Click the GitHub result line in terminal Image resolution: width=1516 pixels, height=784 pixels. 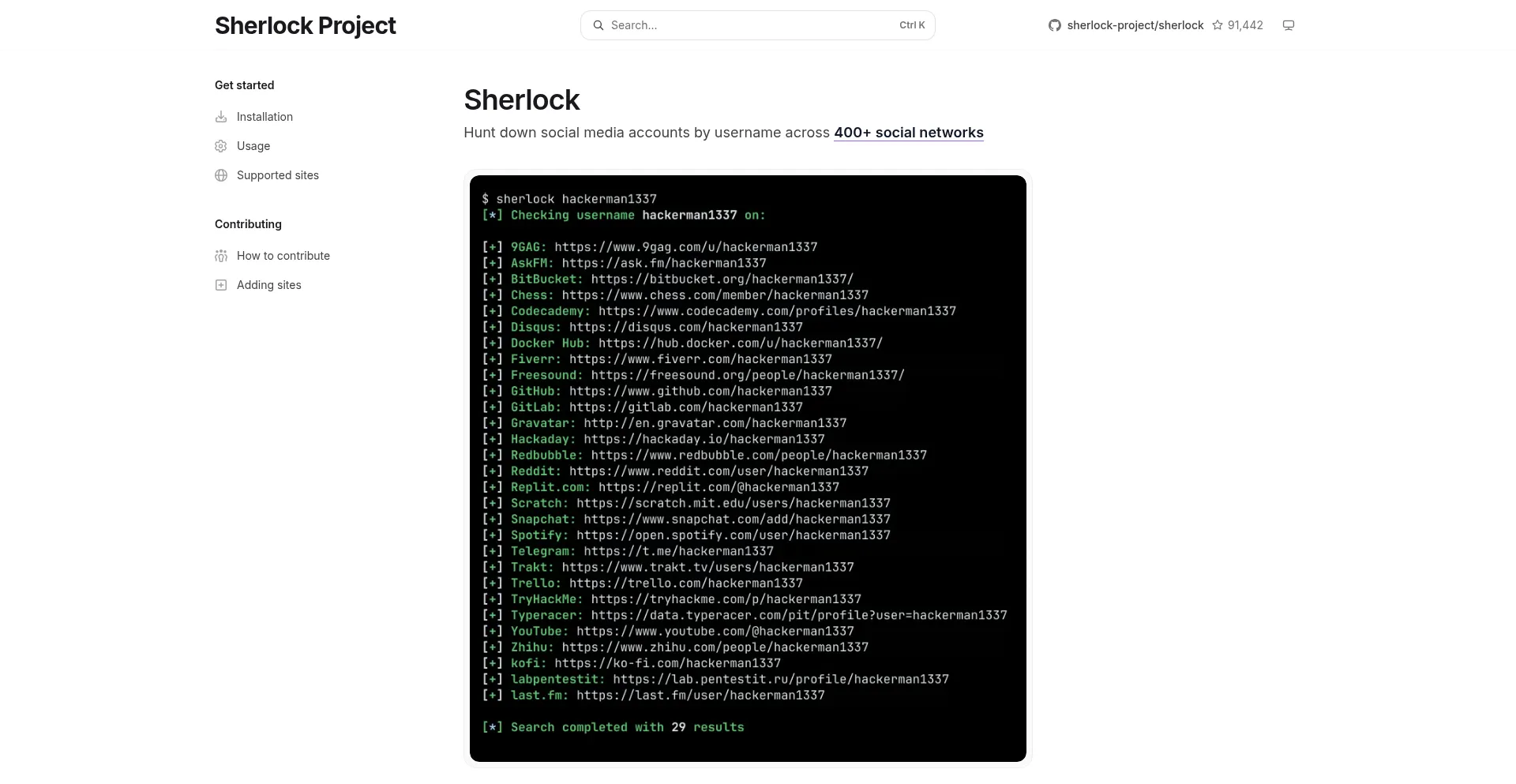pos(657,391)
